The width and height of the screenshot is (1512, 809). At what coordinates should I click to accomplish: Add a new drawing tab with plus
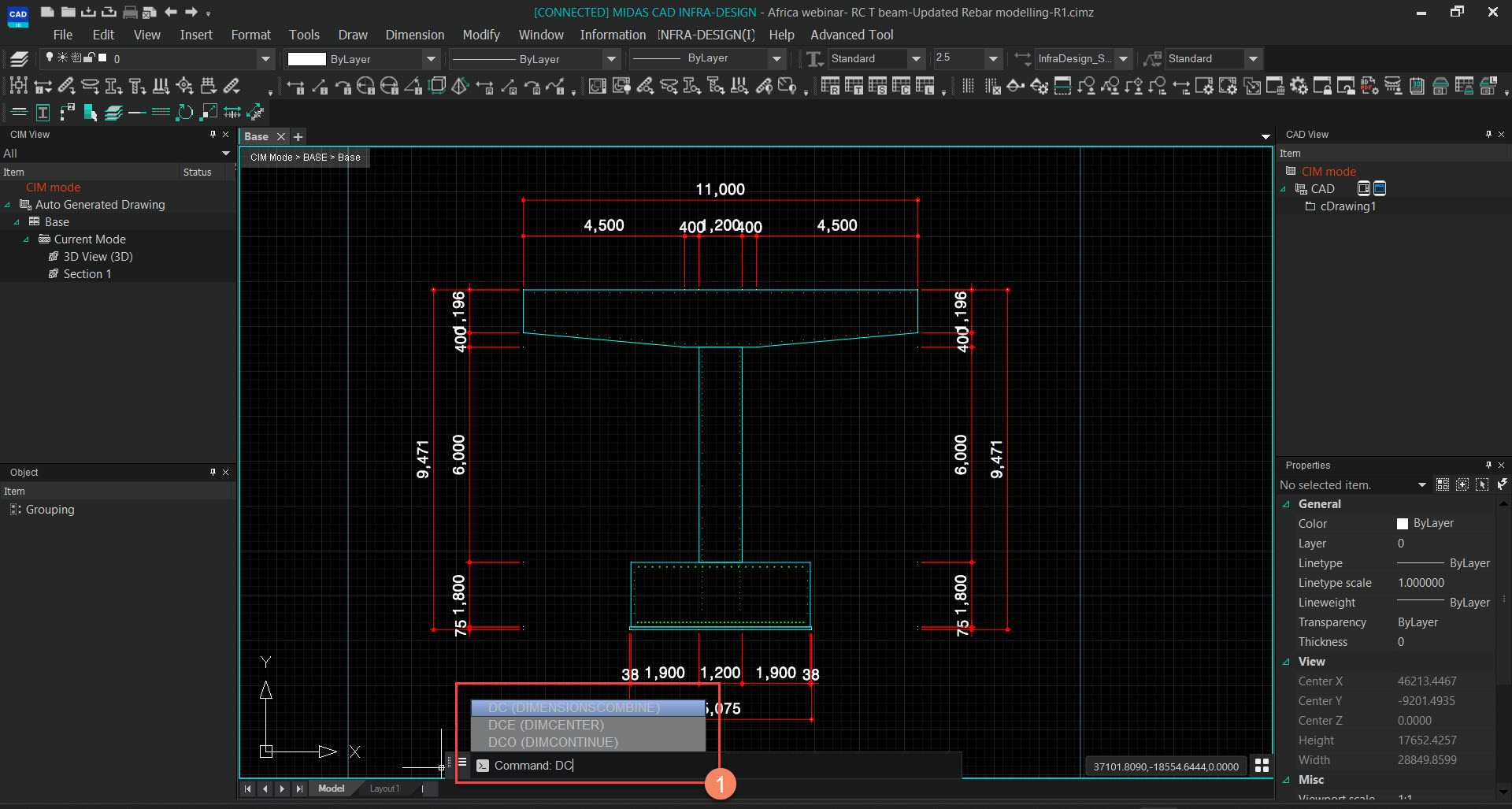(298, 137)
